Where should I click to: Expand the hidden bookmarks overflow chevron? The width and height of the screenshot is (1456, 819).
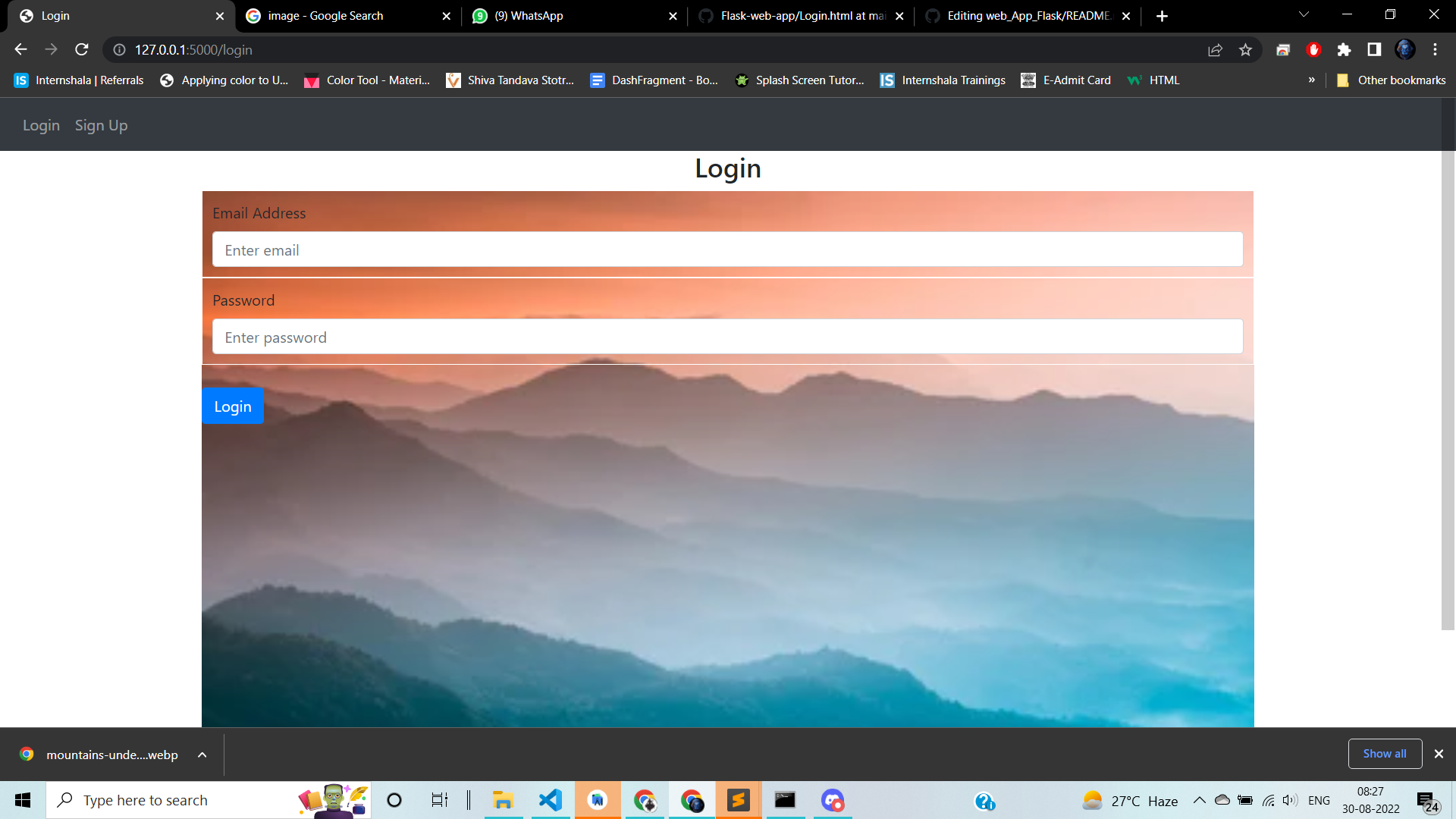pyautogui.click(x=1311, y=80)
